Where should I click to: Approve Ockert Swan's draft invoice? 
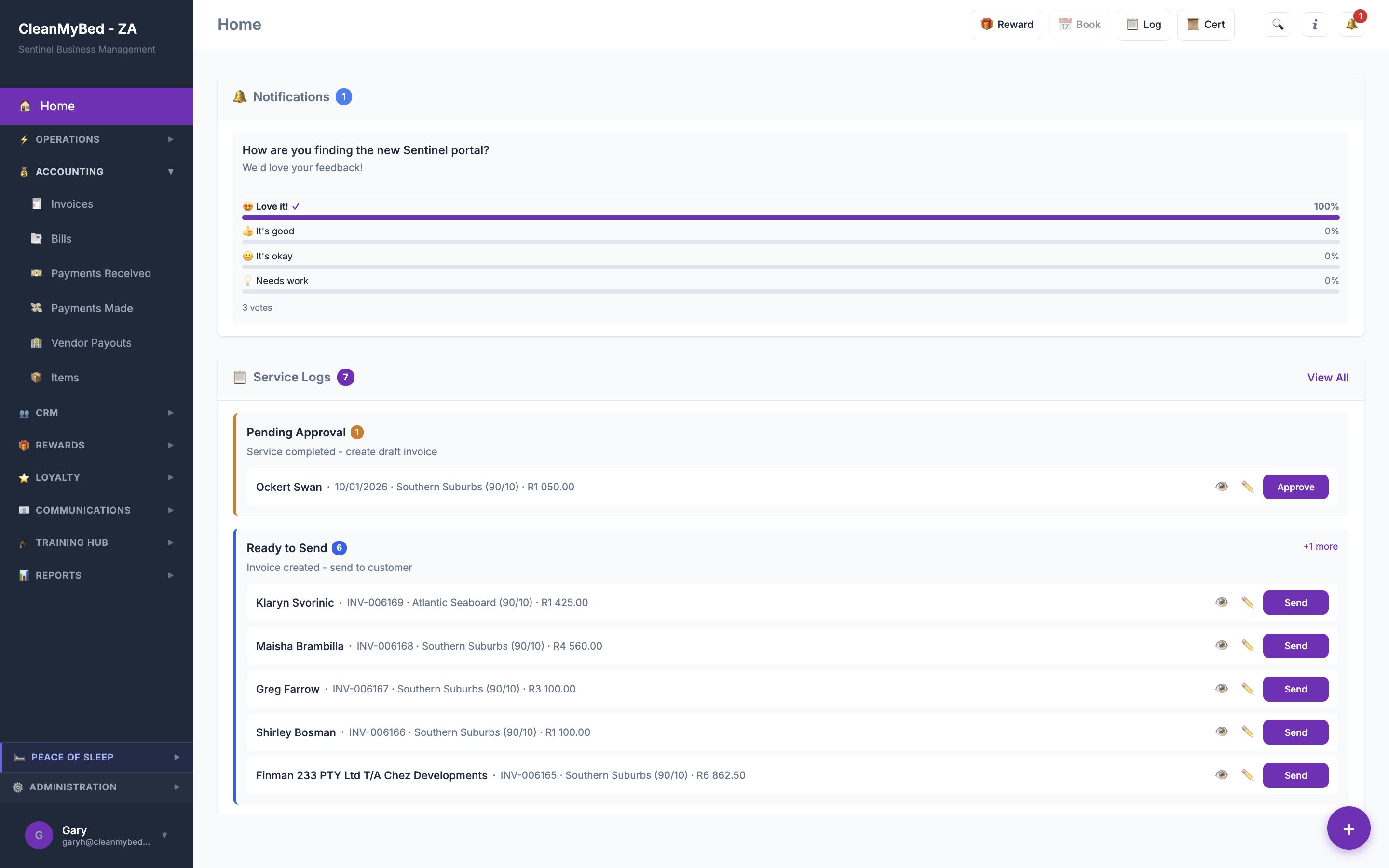(1296, 486)
